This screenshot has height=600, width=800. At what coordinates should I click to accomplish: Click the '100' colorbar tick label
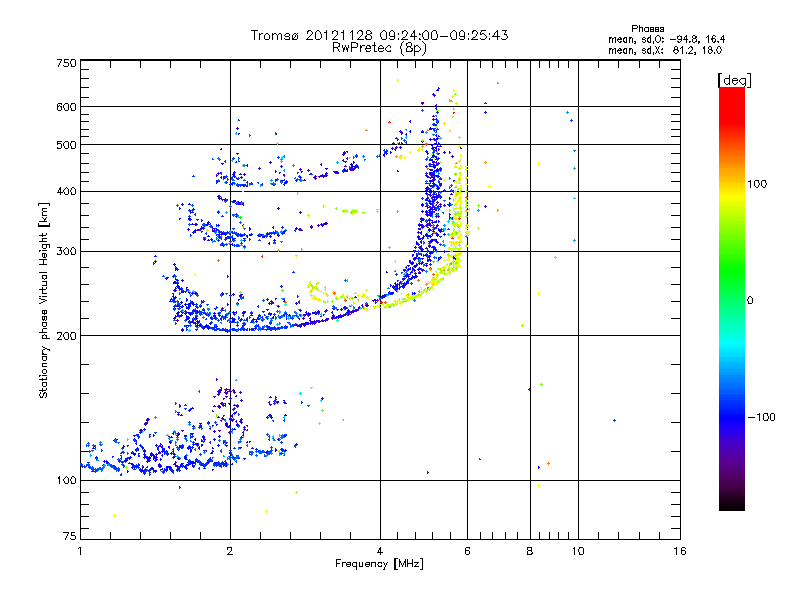757,184
